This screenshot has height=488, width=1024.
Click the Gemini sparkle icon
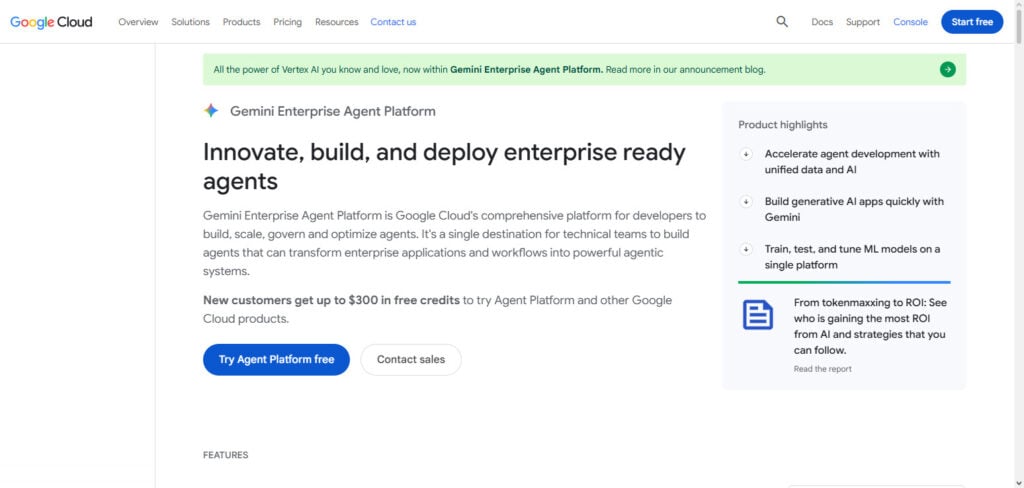(x=211, y=111)
